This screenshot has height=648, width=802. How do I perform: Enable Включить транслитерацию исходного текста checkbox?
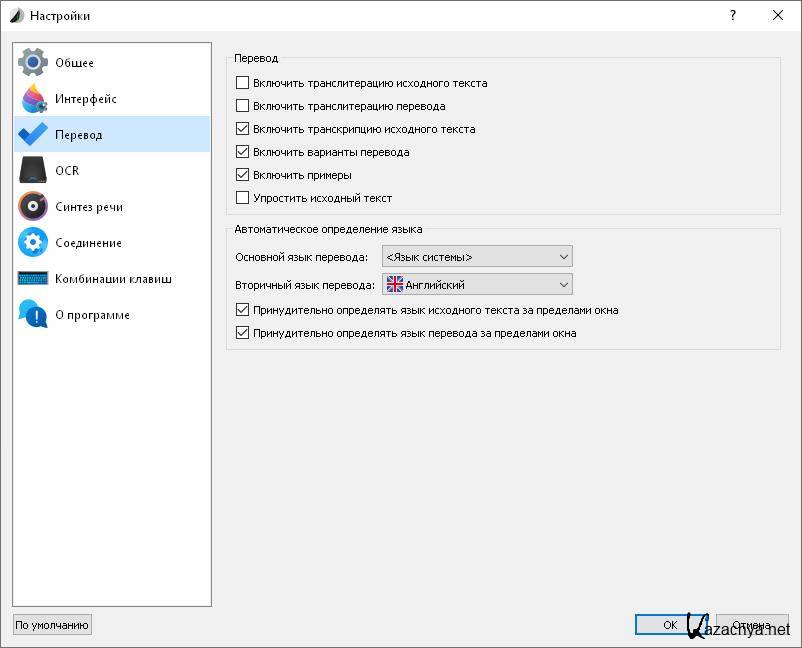242,83
